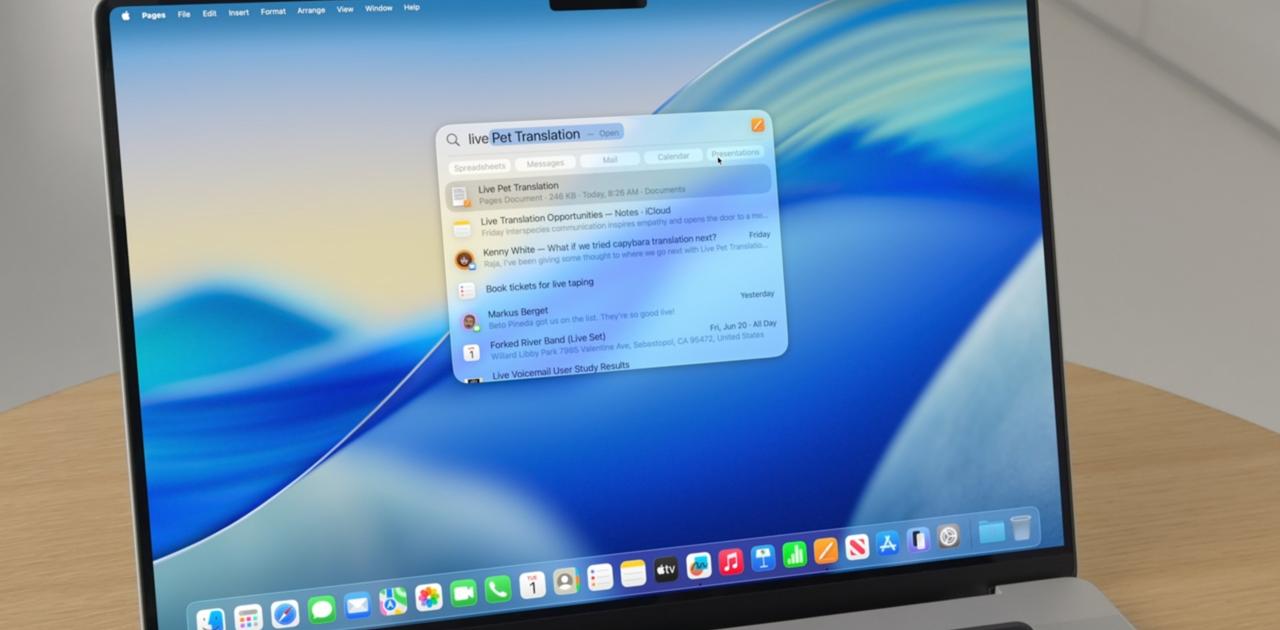Open the Downloads folder in Dock
The image size is (1280, 630).
click(991, 531)
